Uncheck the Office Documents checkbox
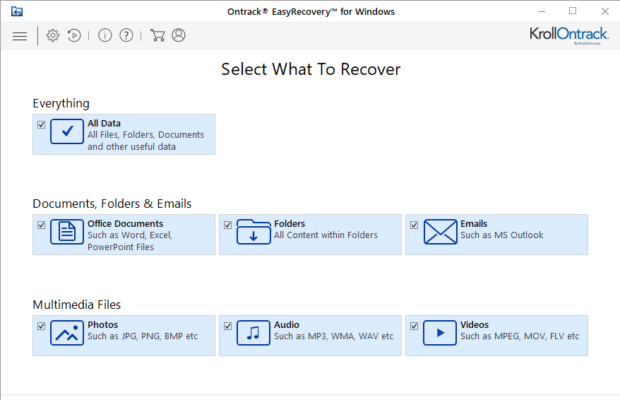Screen dimensions: 620x400 (x=41, y=225)
